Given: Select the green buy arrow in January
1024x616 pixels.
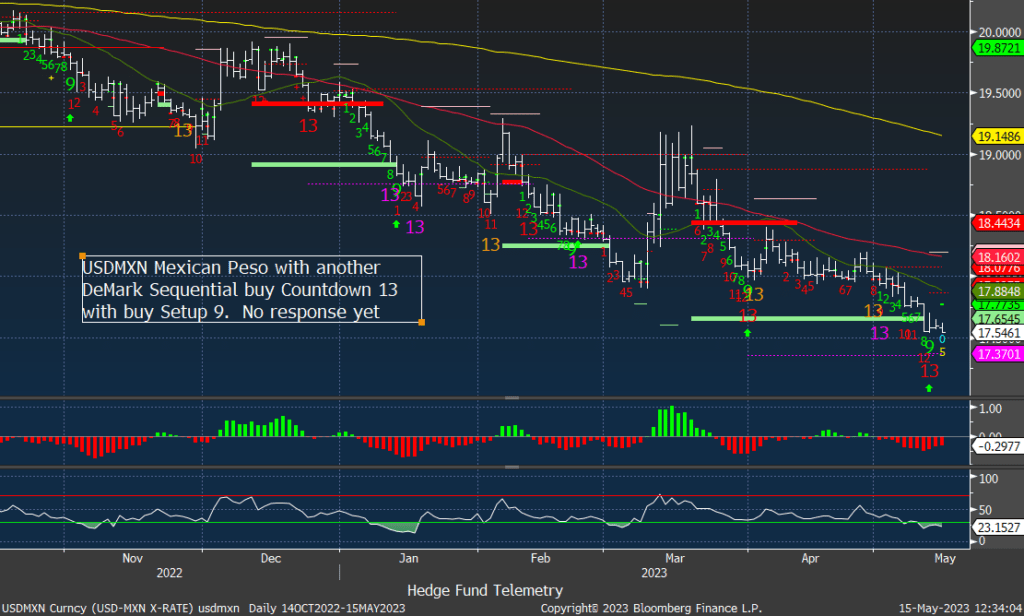Looking at the screenshot, I should tap(397, 224).
